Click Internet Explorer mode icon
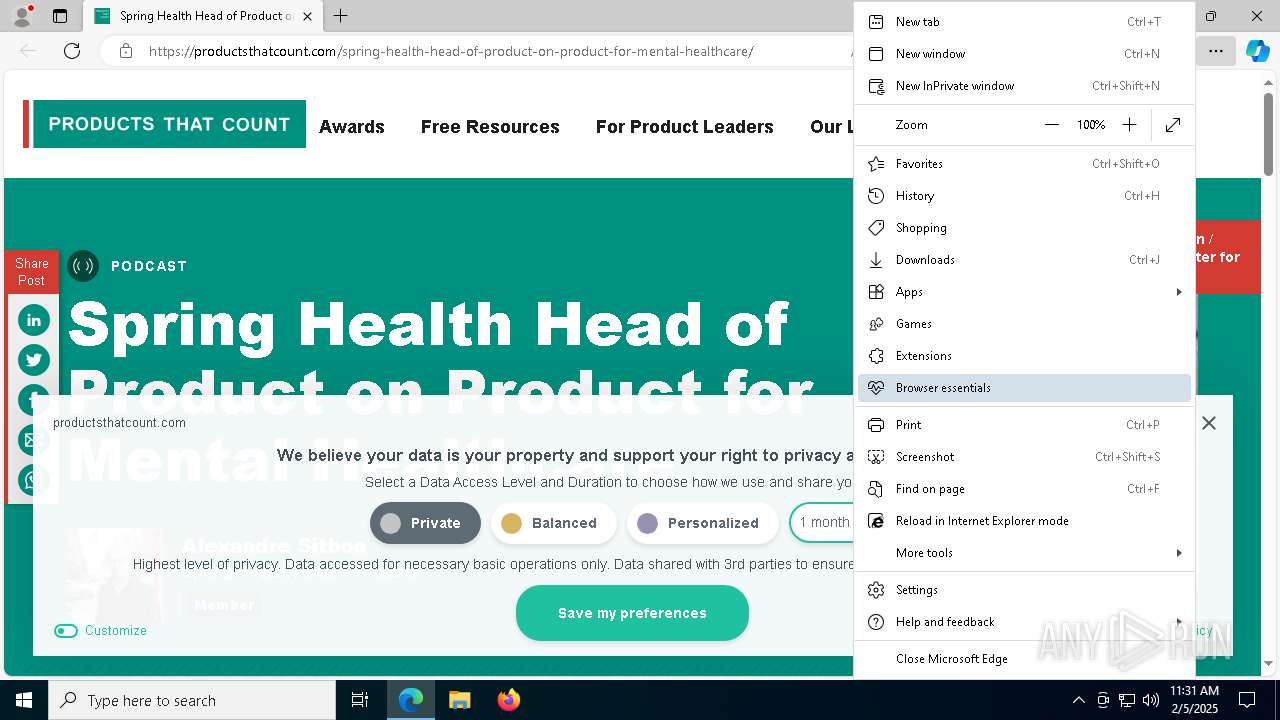The height and width of the screenshot is (720, 1280). click(876, 521)
